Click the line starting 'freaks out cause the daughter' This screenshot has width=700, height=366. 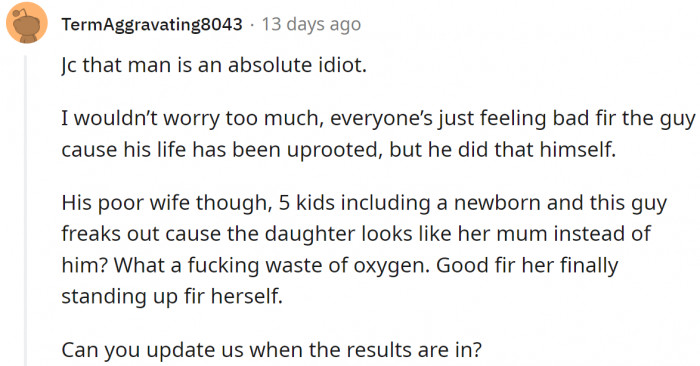tap(356, 234)
